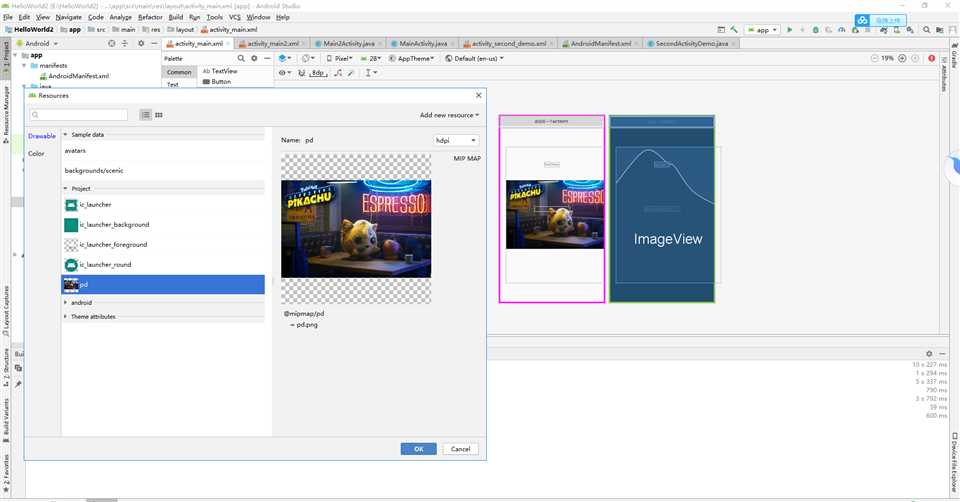Start debugging with the bug icon
The image size is (960, 502).
pos(816,29)
